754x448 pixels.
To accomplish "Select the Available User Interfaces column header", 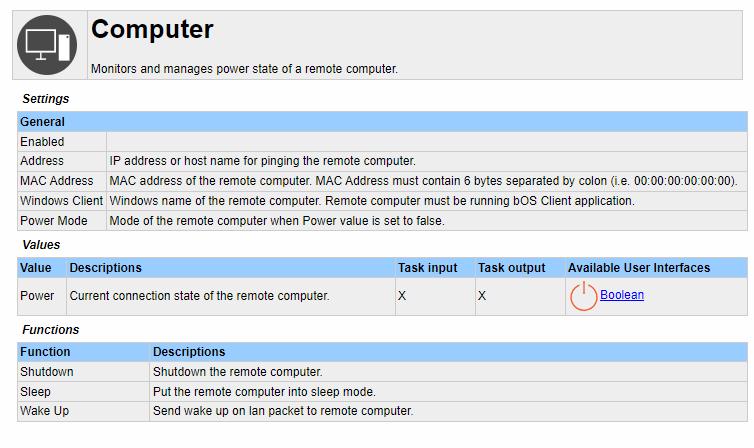I will click(639, 268).
